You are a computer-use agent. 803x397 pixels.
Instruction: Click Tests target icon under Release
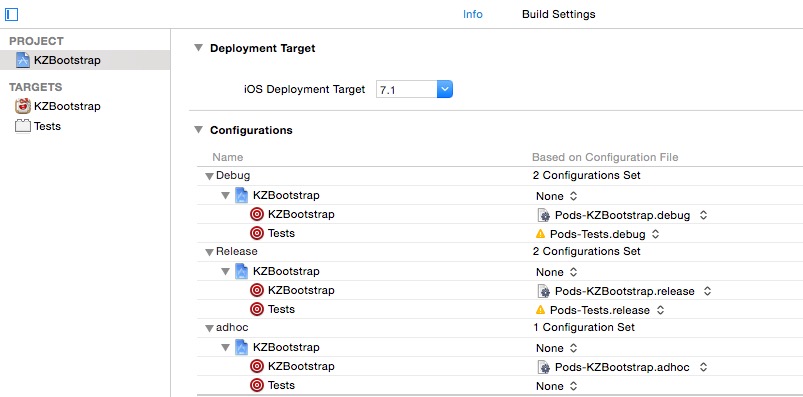pos(257,309)
